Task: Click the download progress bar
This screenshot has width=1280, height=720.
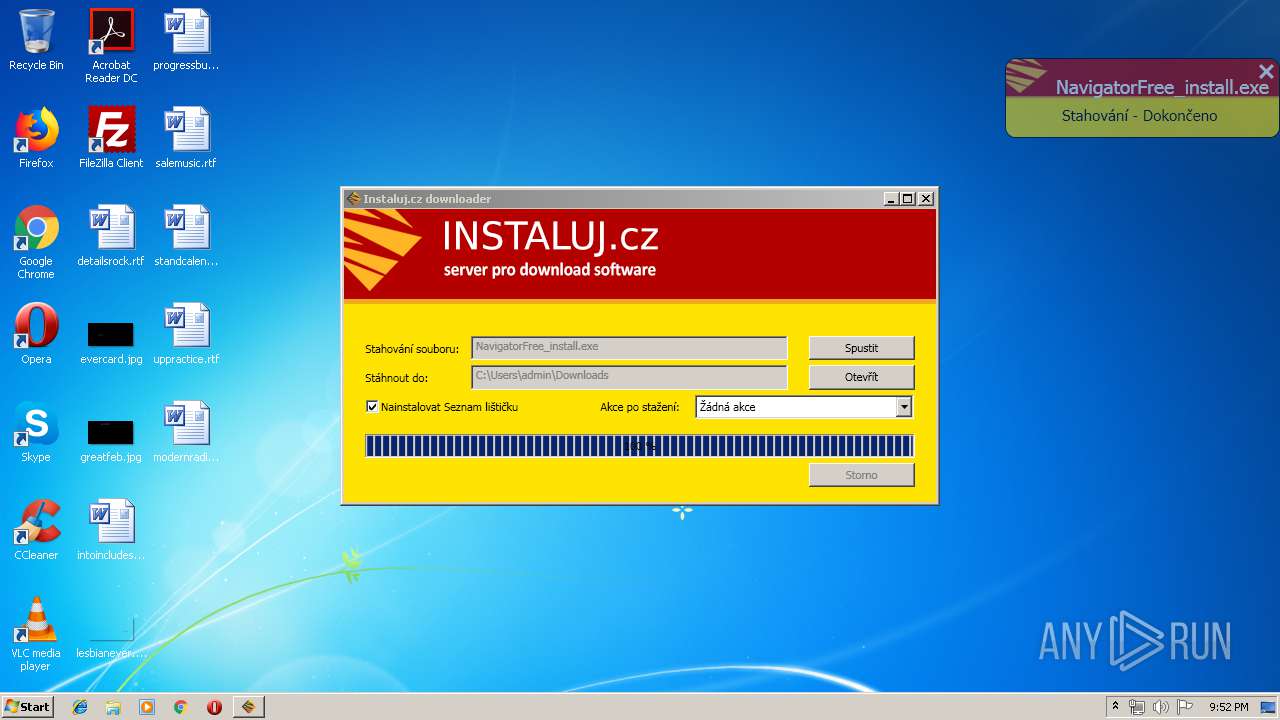Action: pos(639,446)
